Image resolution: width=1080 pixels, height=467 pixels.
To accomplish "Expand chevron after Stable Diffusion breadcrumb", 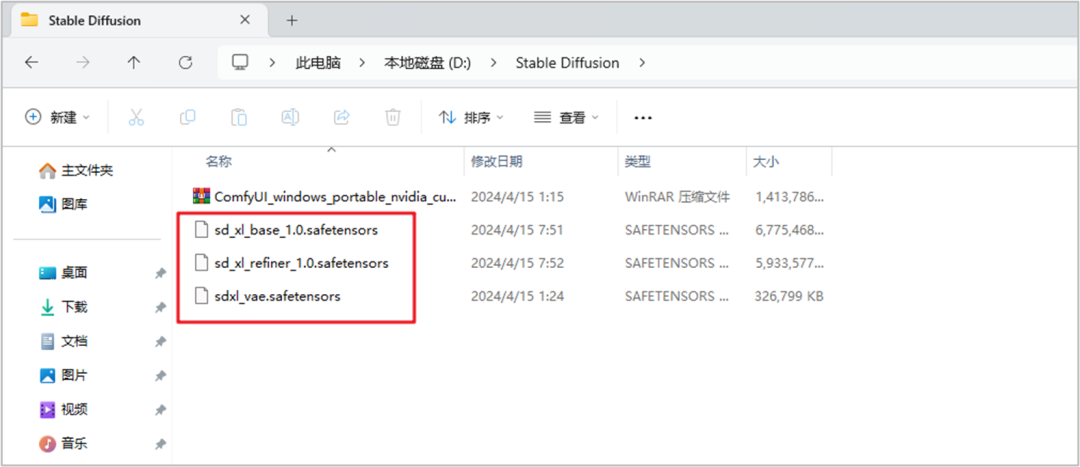I will click(x=642, y=63).
